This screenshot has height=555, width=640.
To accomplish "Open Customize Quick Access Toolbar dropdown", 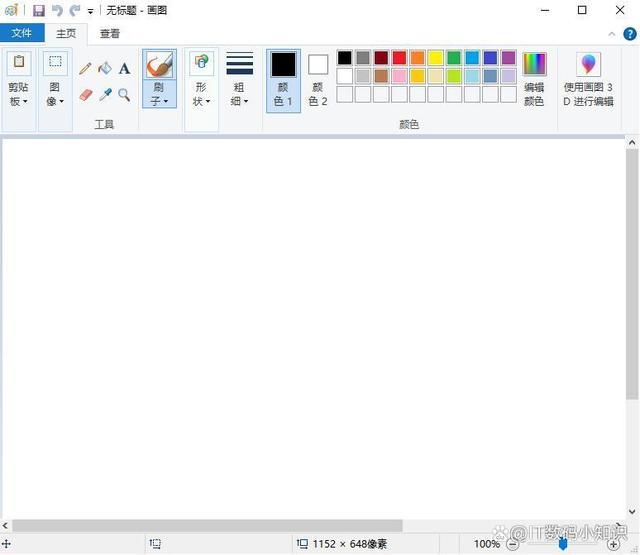I will (x=90, y=11).
